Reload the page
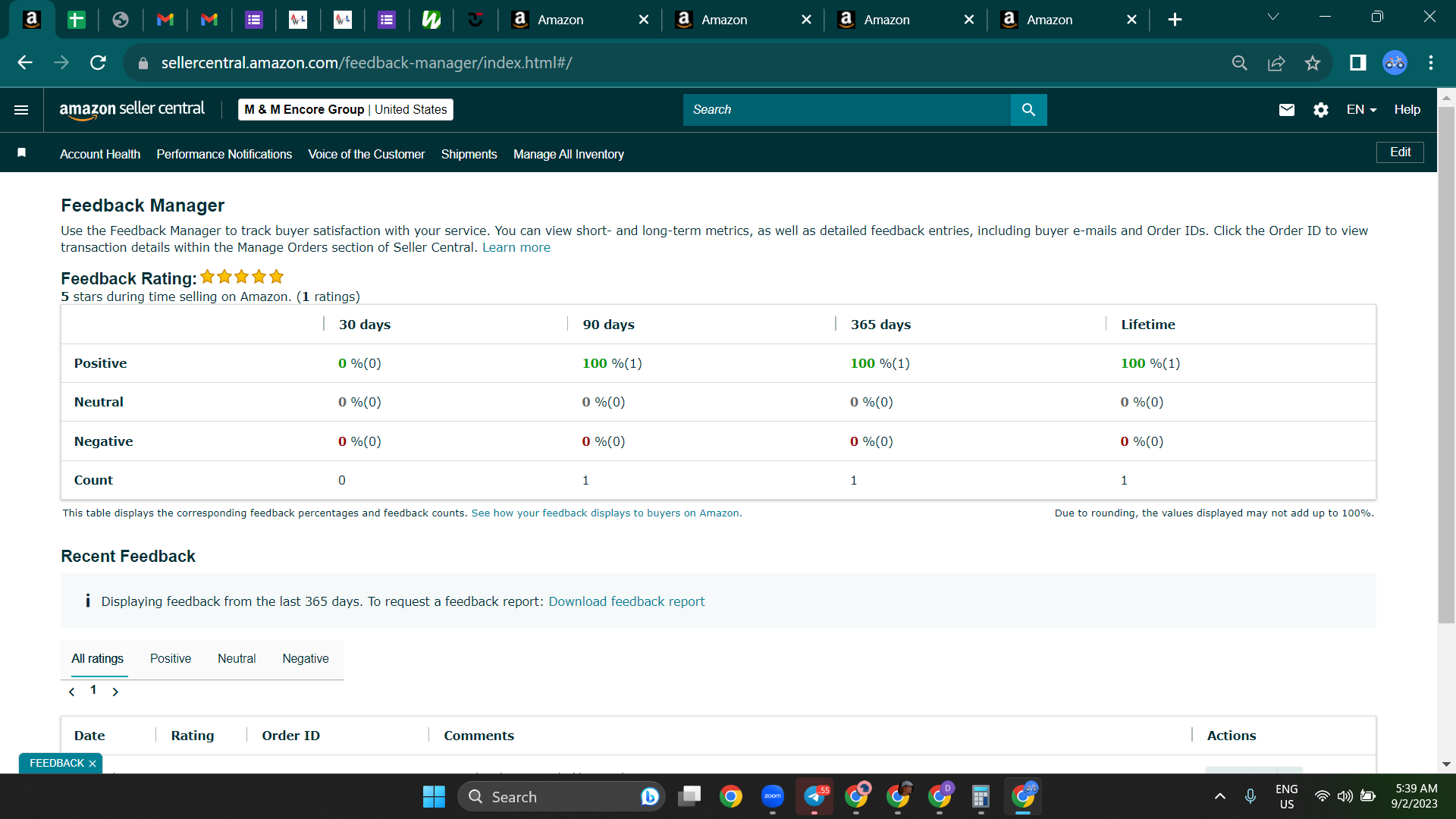1456x819 pixels. pyautogui.click(x=98, y=63)
